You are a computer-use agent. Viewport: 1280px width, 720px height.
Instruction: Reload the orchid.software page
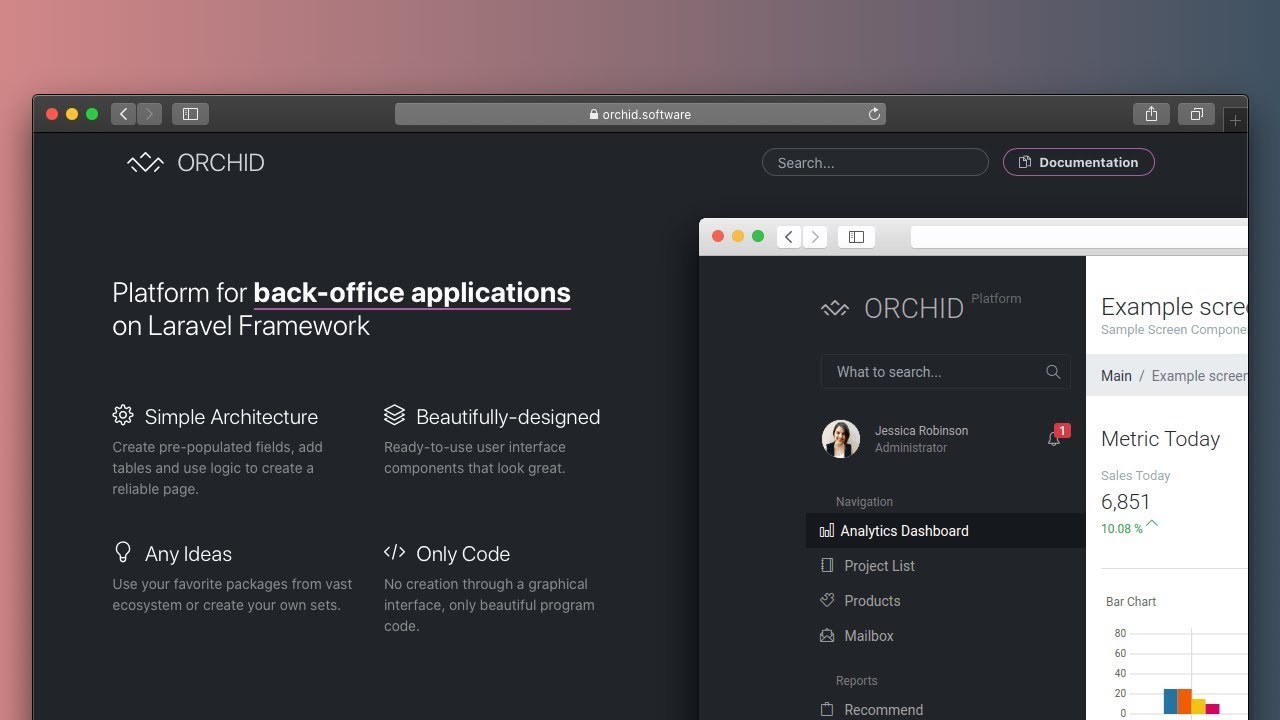pos(874,114)
